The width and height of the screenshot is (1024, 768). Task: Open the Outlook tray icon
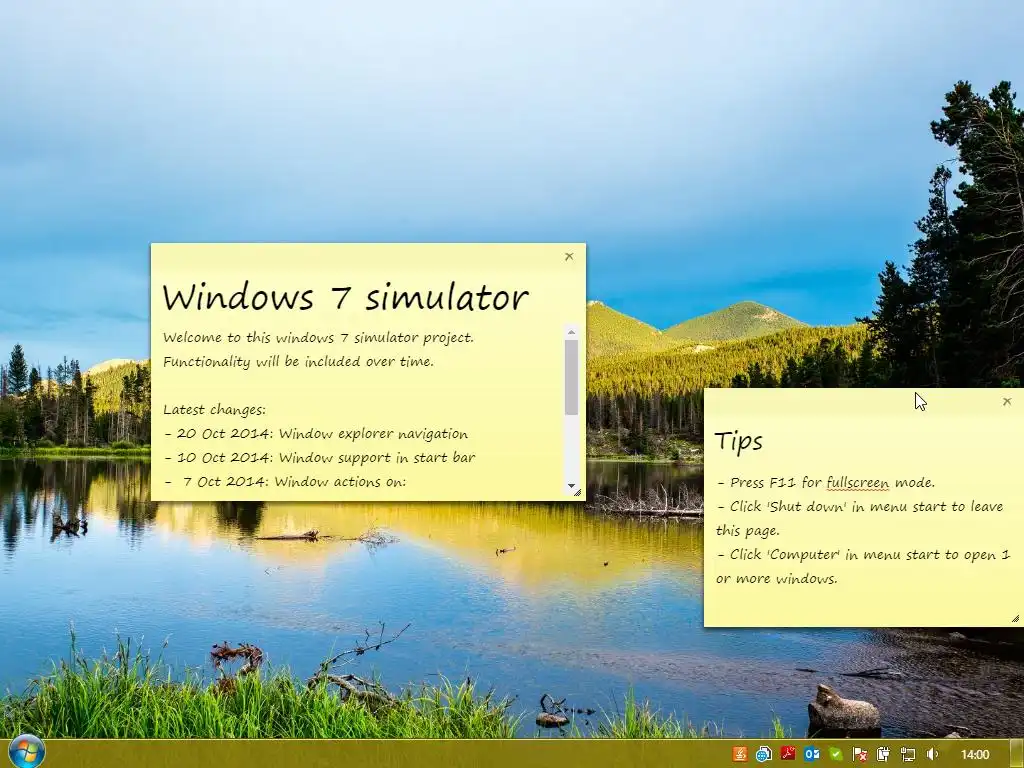tap(812, 754)
